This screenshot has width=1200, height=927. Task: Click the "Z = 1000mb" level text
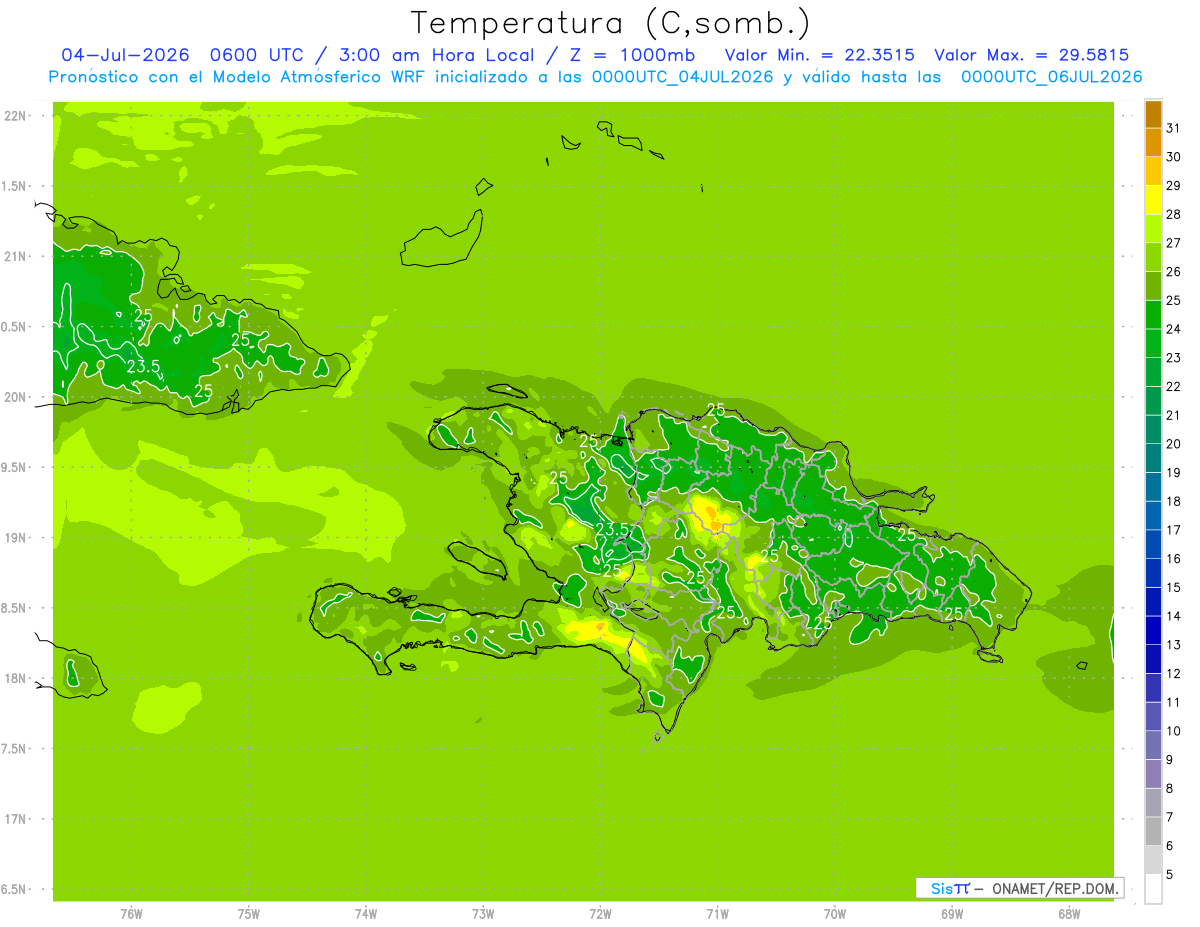pyautogui.click(x=633, y=55)
